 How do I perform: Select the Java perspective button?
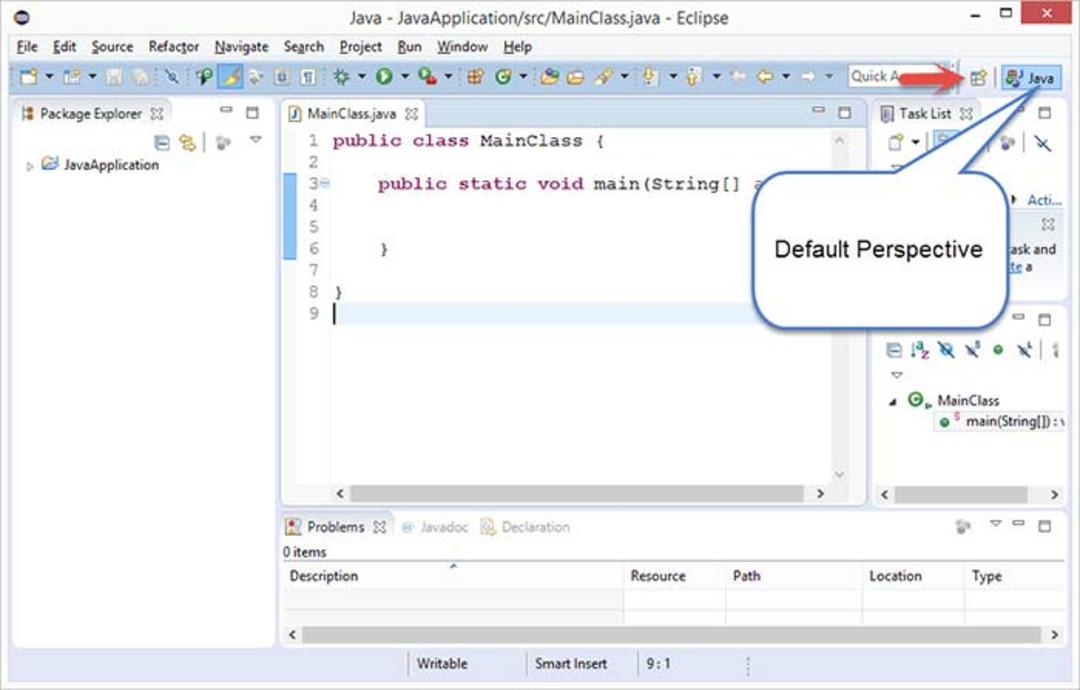1031,77
